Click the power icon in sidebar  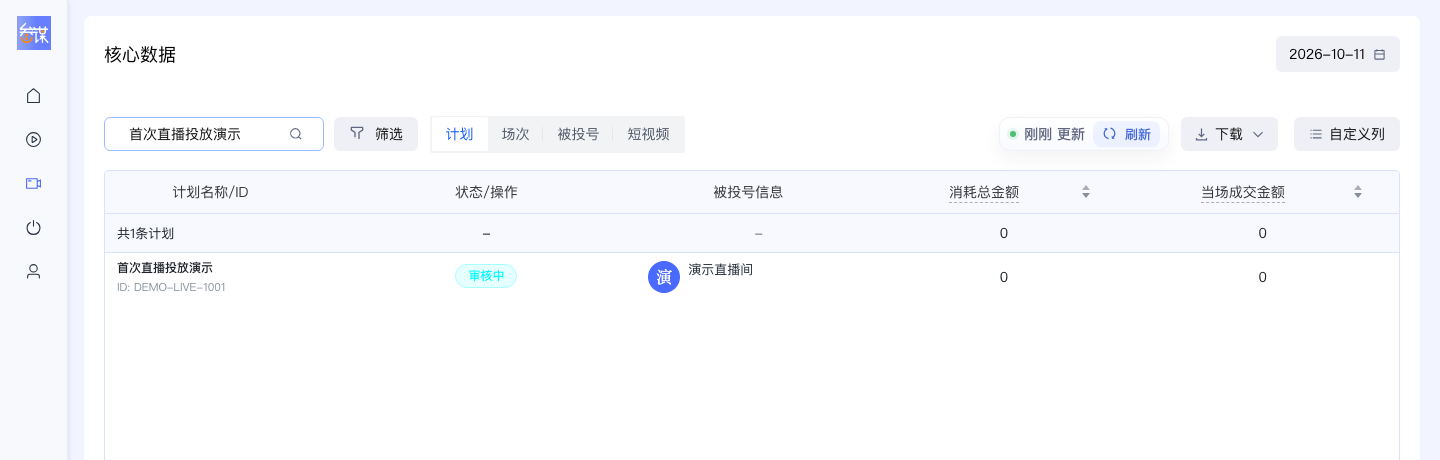click(33, 228)
